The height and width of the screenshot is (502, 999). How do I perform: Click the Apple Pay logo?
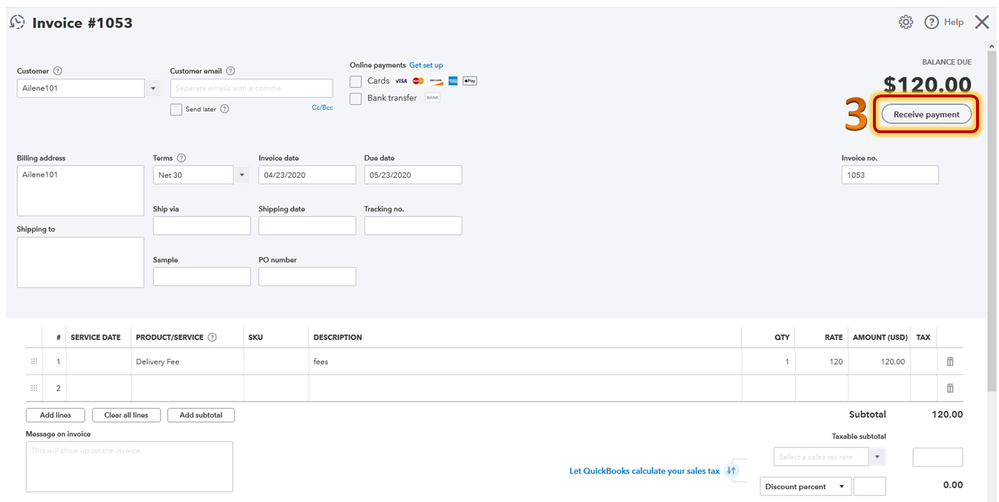470,81
